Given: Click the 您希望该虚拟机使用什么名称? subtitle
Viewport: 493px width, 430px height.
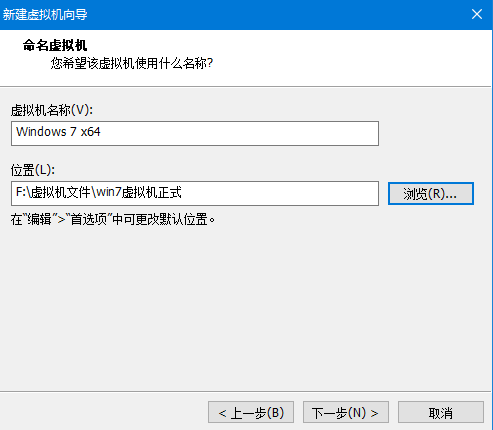Looking at the screenshot, I should point(132,63).
